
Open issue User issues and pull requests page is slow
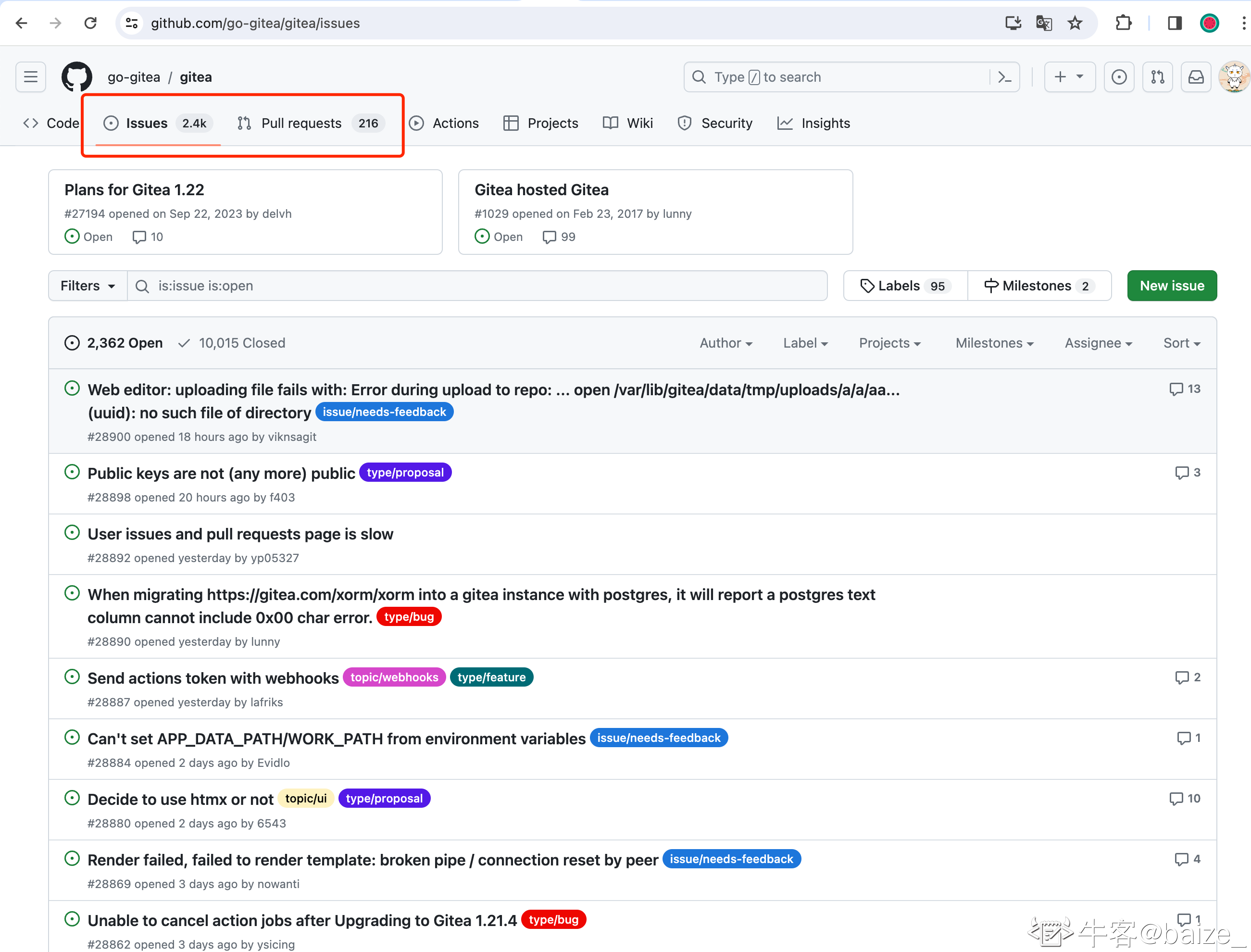tap(240, 534)
